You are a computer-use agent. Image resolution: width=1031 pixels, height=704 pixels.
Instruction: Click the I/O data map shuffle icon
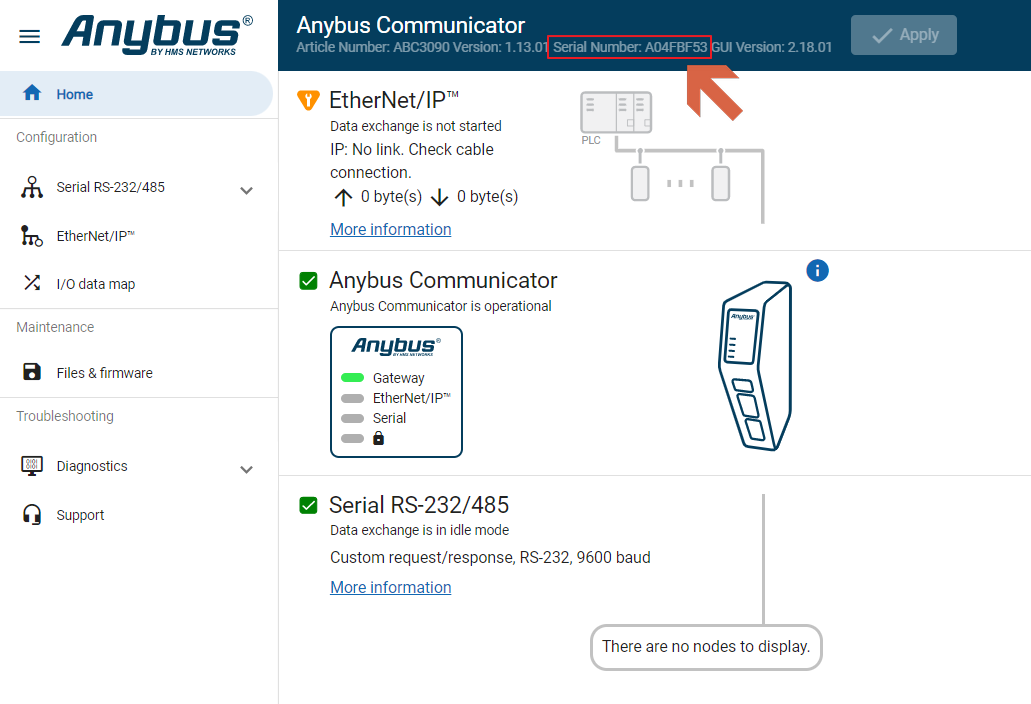tap(32, 283)
